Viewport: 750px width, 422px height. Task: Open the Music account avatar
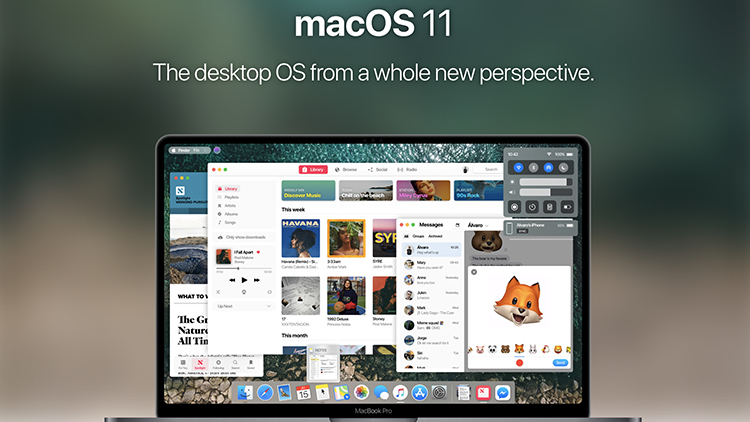(x=465, y=169)
